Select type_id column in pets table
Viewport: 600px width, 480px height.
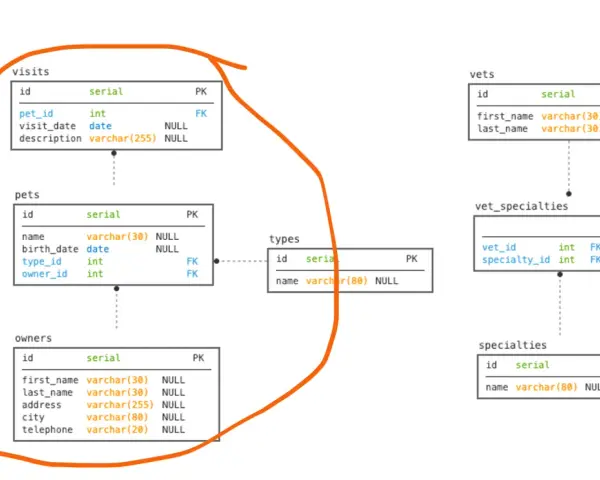42,261
